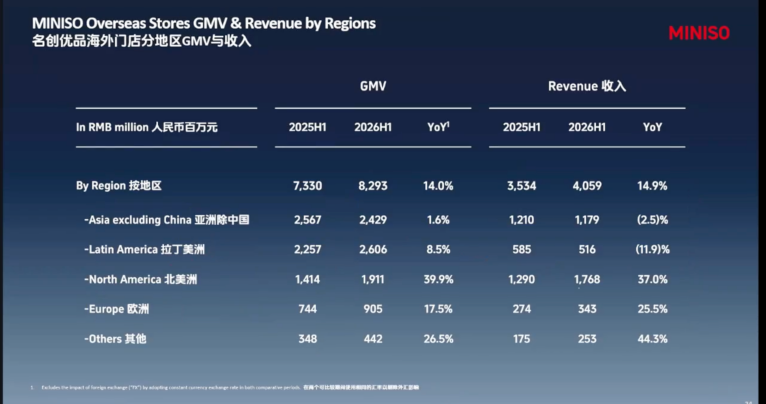Click the GMV column group header
The width and height of the screenshot is (766, 404).
373,86
